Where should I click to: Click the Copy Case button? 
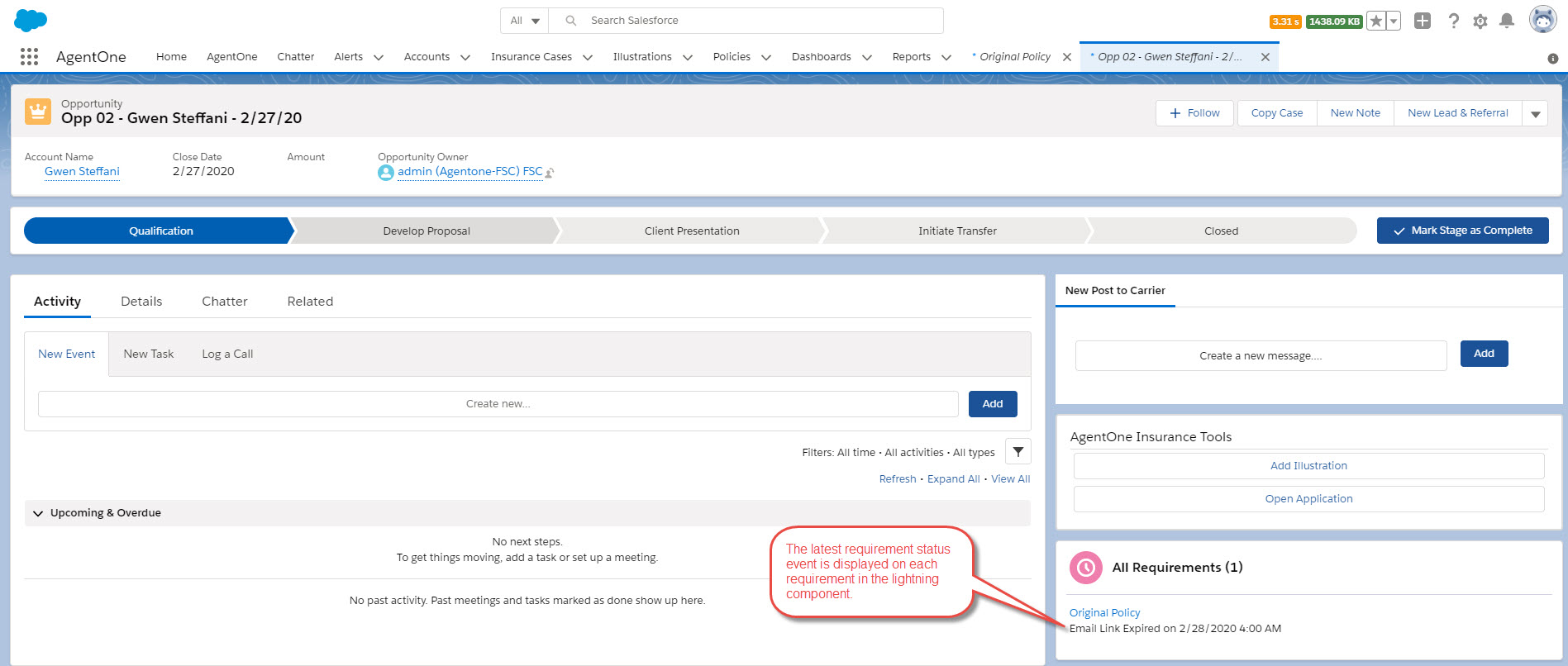click(1277, 113)
